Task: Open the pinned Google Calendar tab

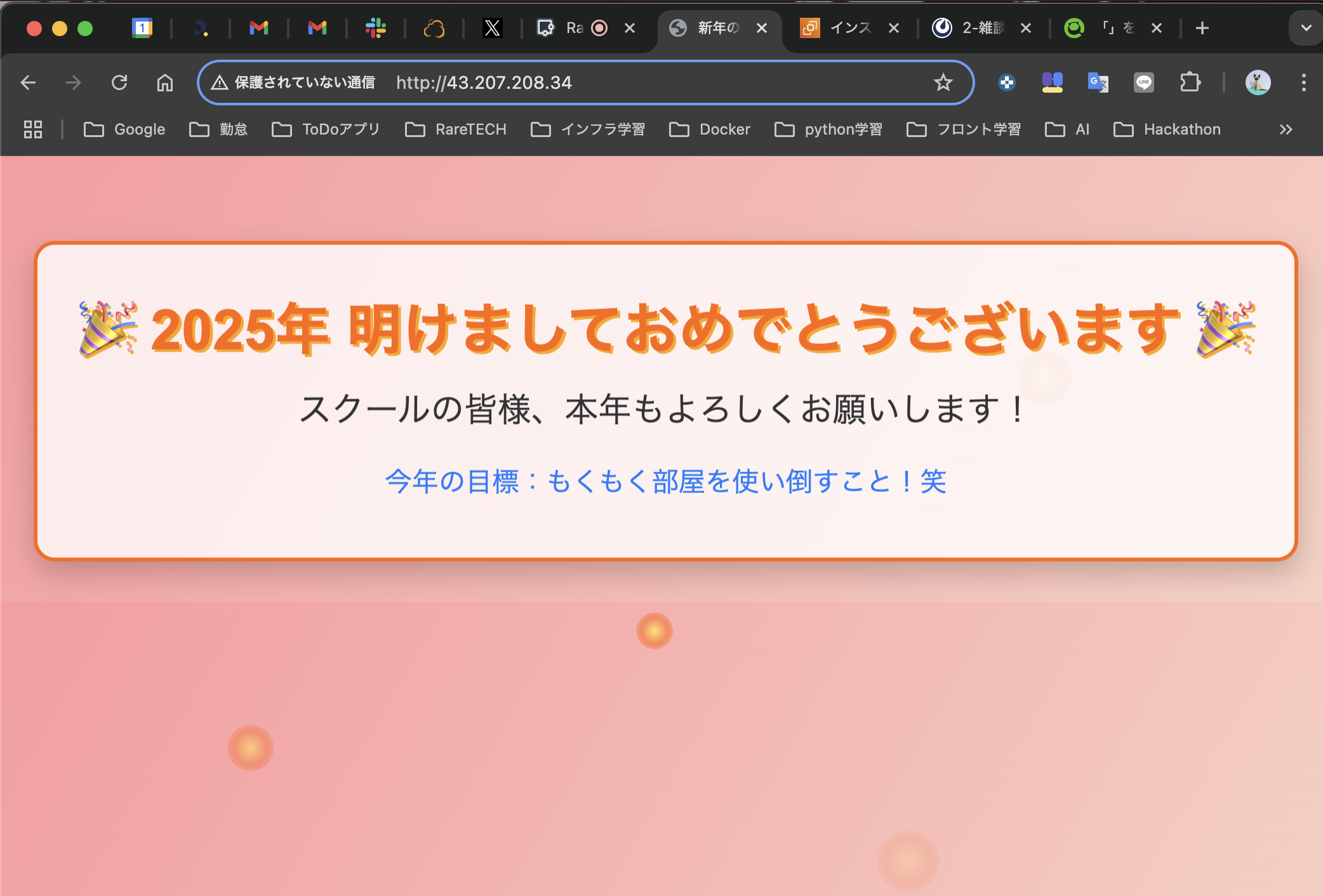Action: click(x=142, y=28)
